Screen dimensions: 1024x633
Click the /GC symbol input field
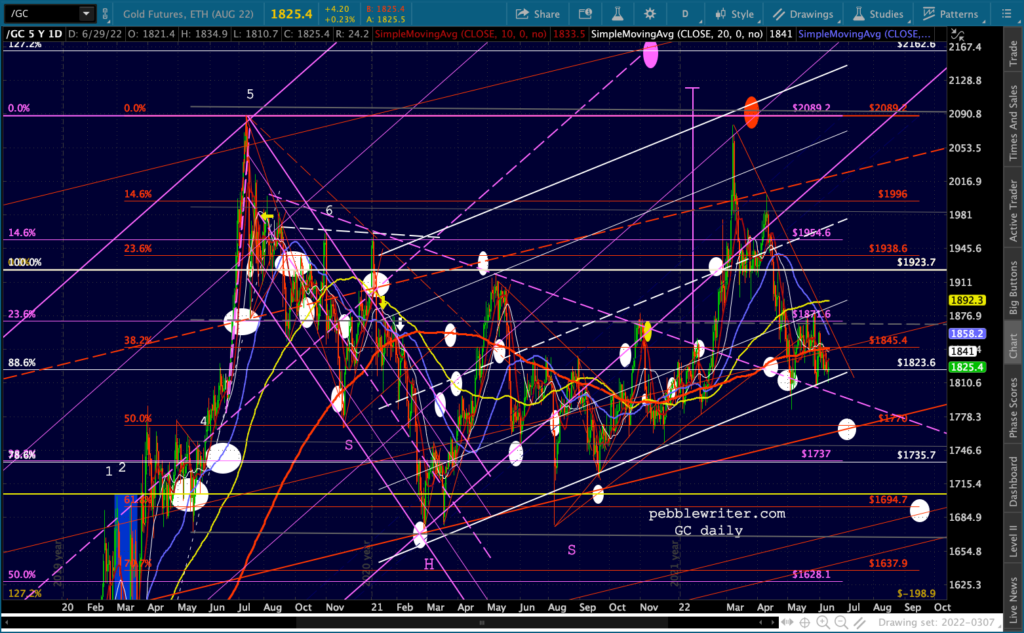pyautogui.click(x=42, y=13)
